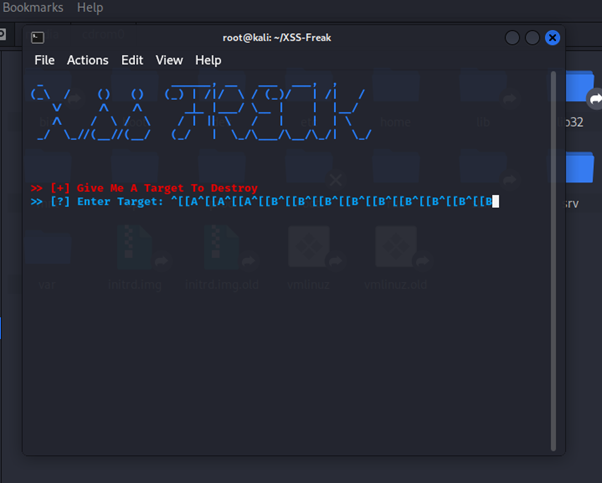Image resolution: width=602 pixels, height=483 pixels.
Task: Click 'Give Me A Target To Destroy' text
Action: [167, 188]
